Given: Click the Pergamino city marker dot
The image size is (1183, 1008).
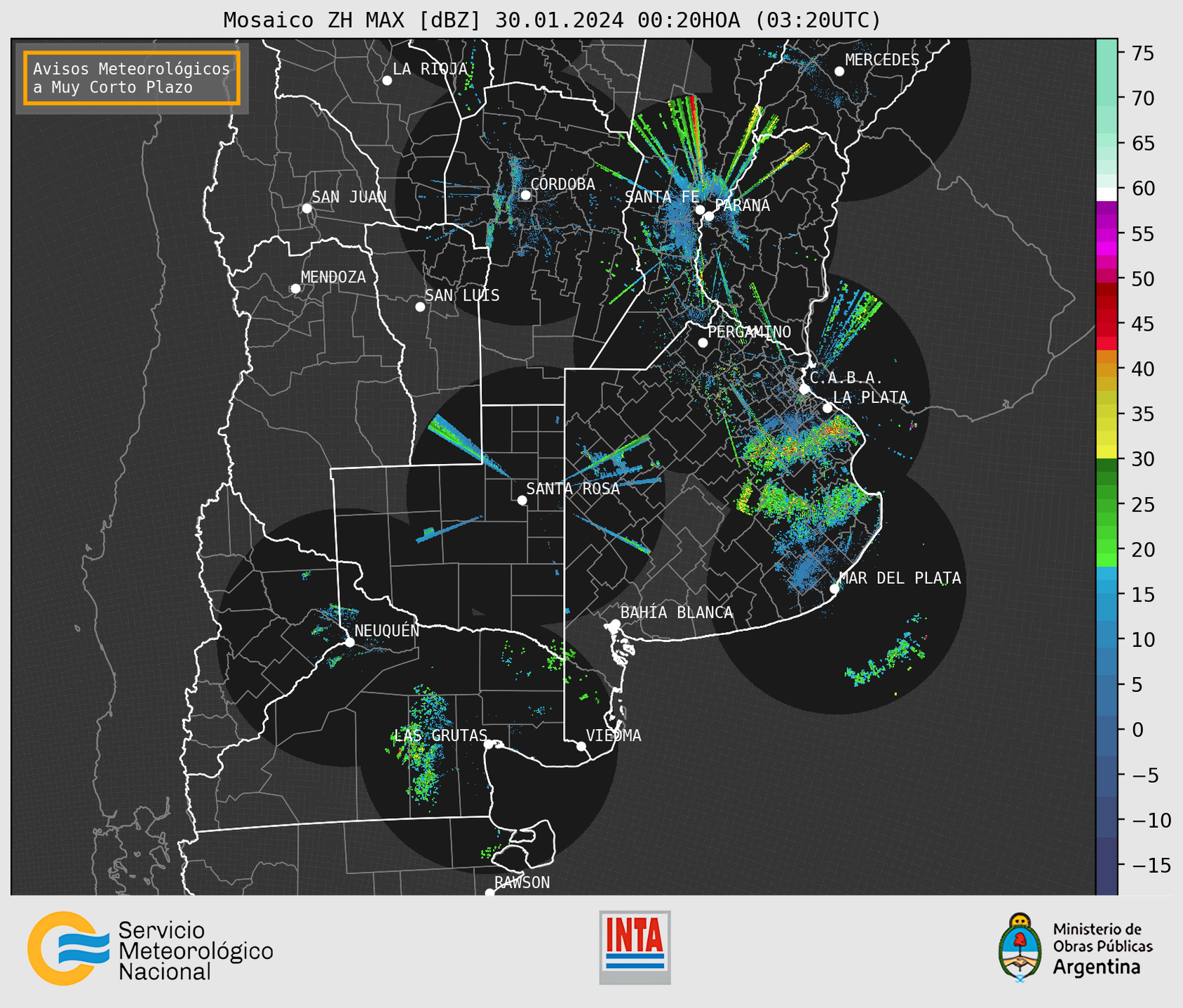Looking at the screenshot, I should 703,343.
